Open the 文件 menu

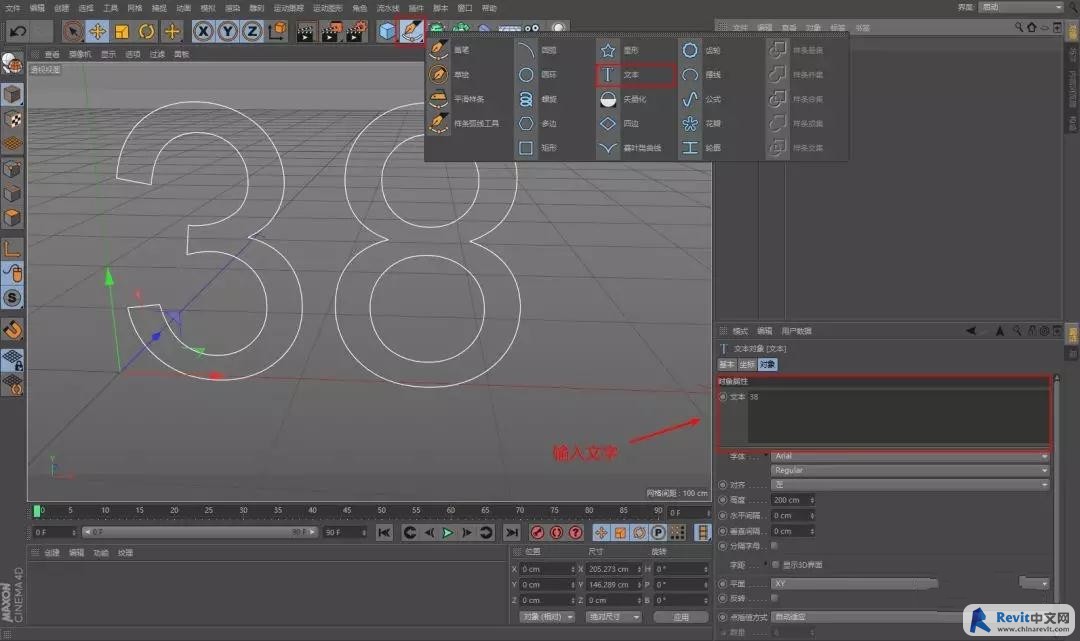point(12,8)
